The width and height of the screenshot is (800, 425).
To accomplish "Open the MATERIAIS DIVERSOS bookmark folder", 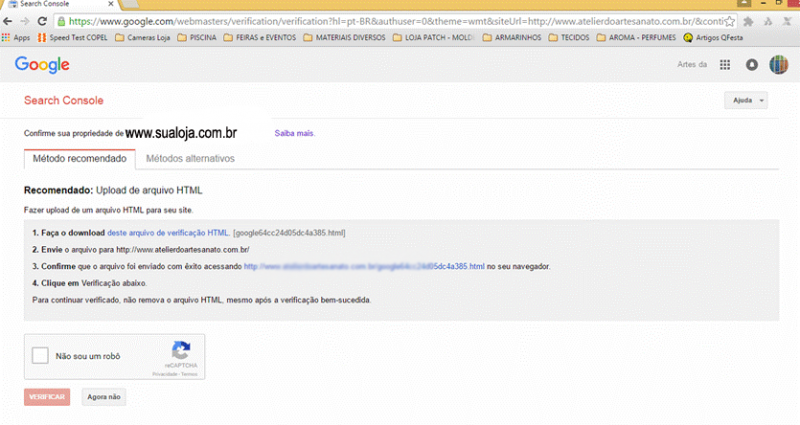I will (x=344, y=38).
